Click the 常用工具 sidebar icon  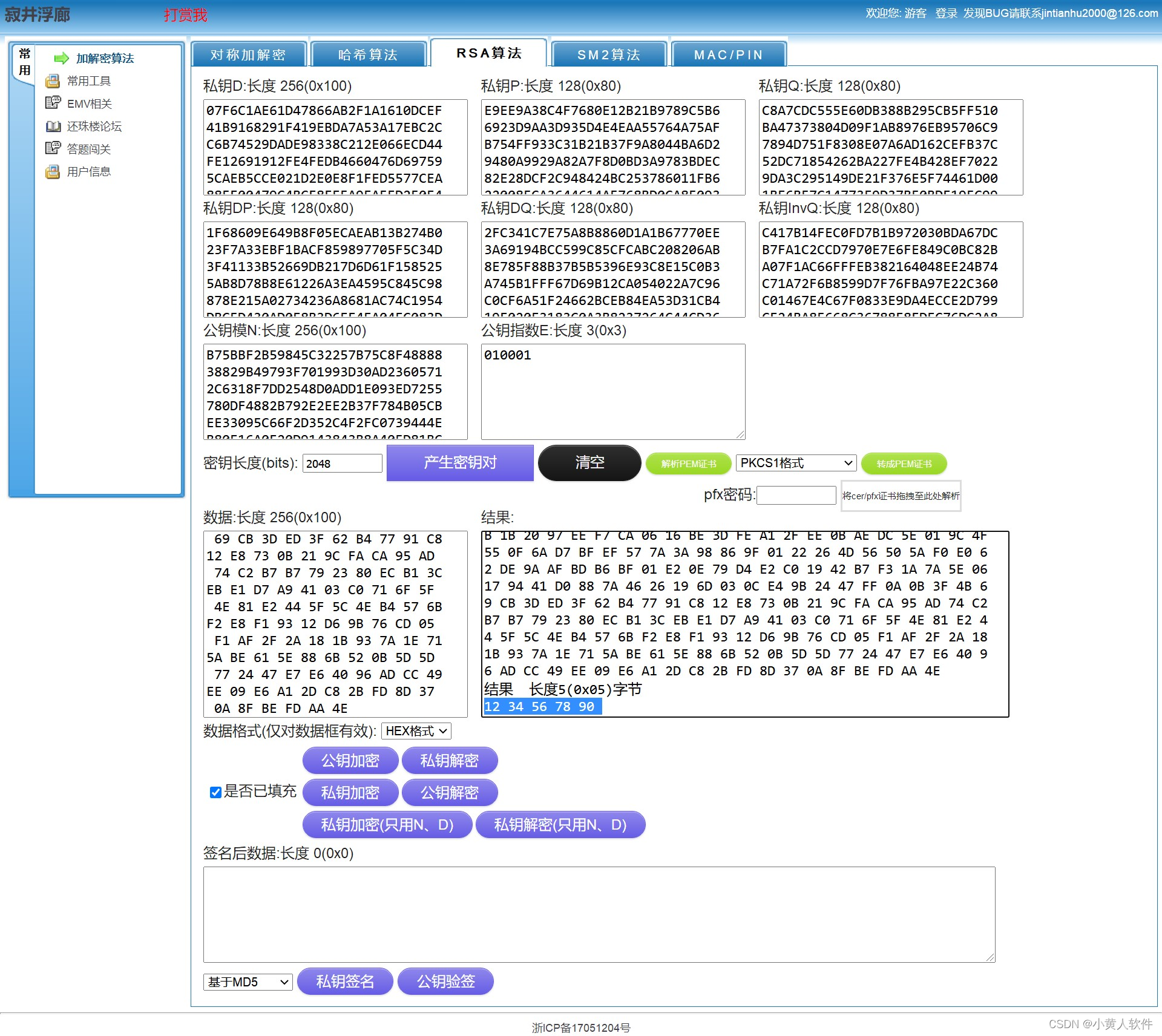53,80
